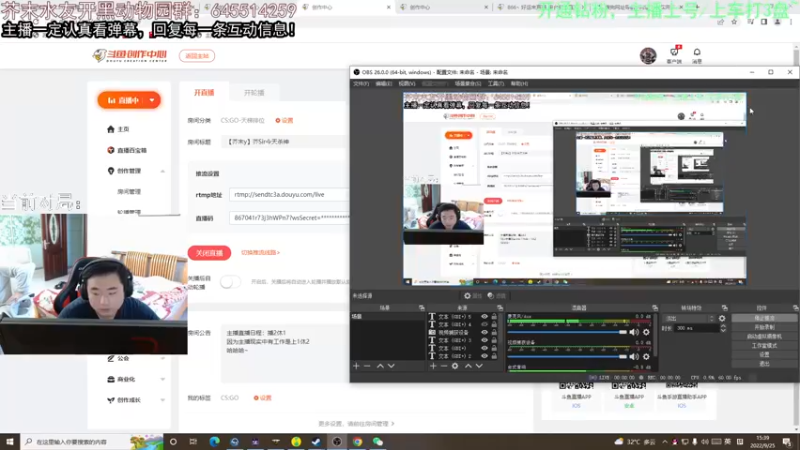Hide source 文本 (GDI+) 5 via eye icon
The height and width of the screenshot is (450, 800).
(x=484, y=316)
